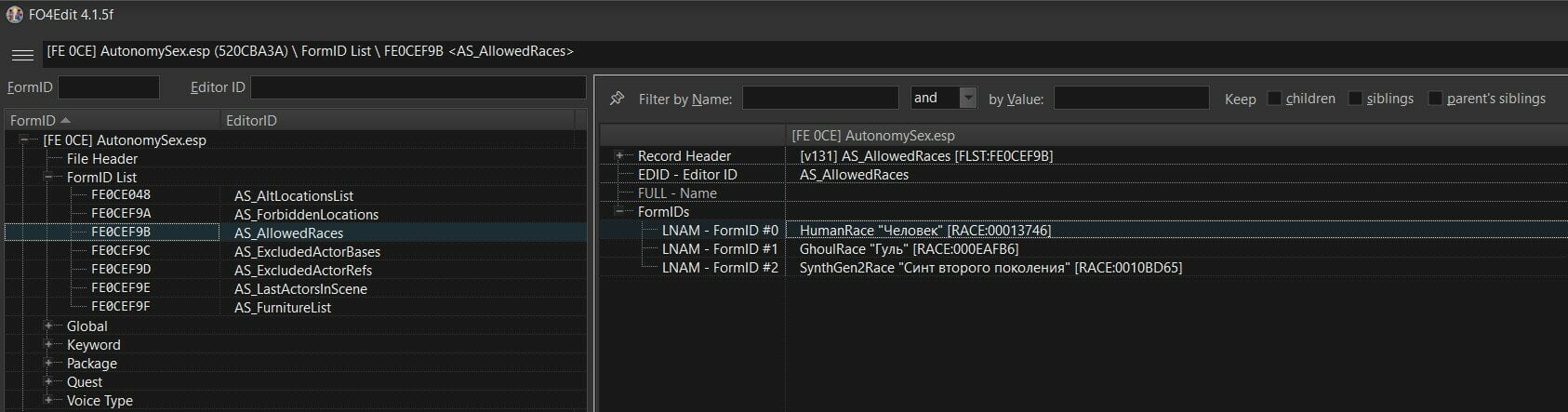Click the AS_AllowedRaces Editor ID value
This screenshot has height=412, width=1568.
tap(854, 175)
